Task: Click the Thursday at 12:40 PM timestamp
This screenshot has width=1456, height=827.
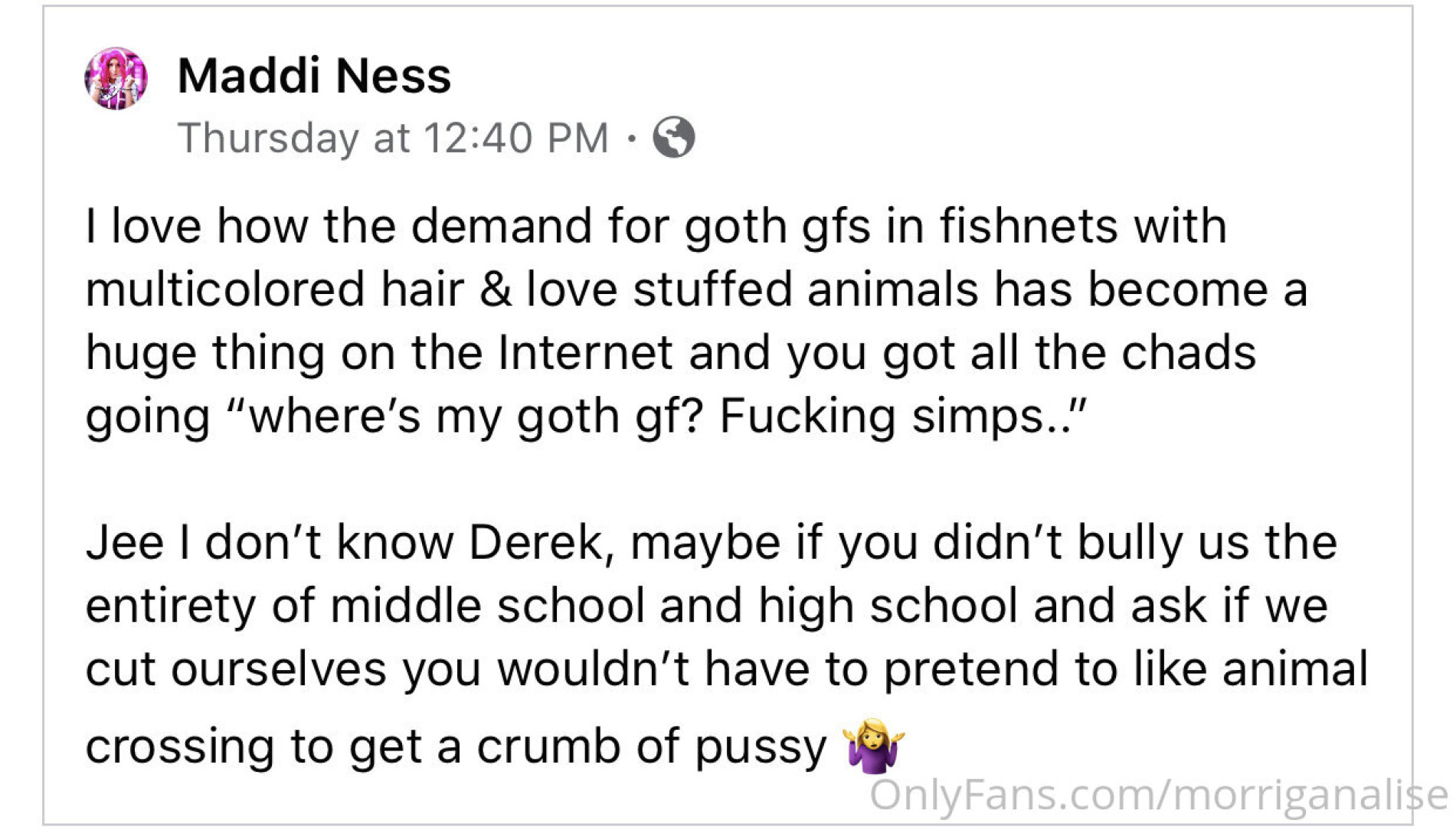Action: pos(393,138)
